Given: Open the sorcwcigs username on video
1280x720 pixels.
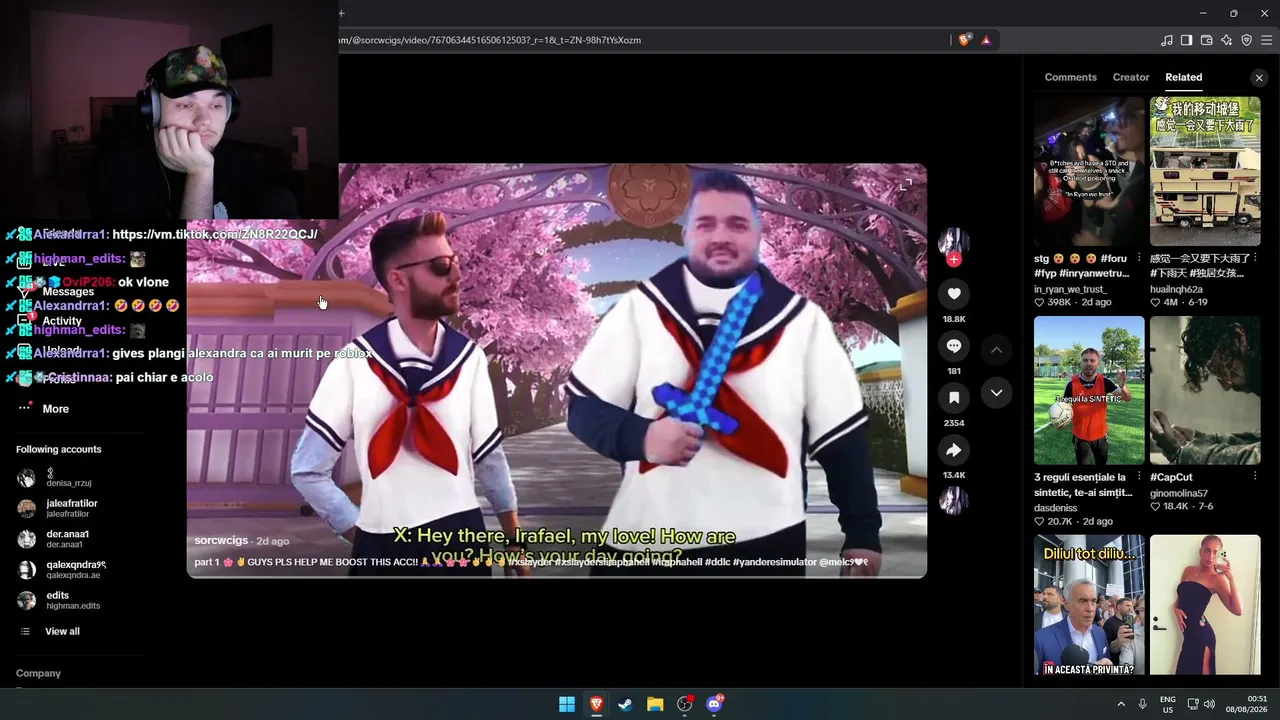Looking at the screenshot, I should [221, 541].
